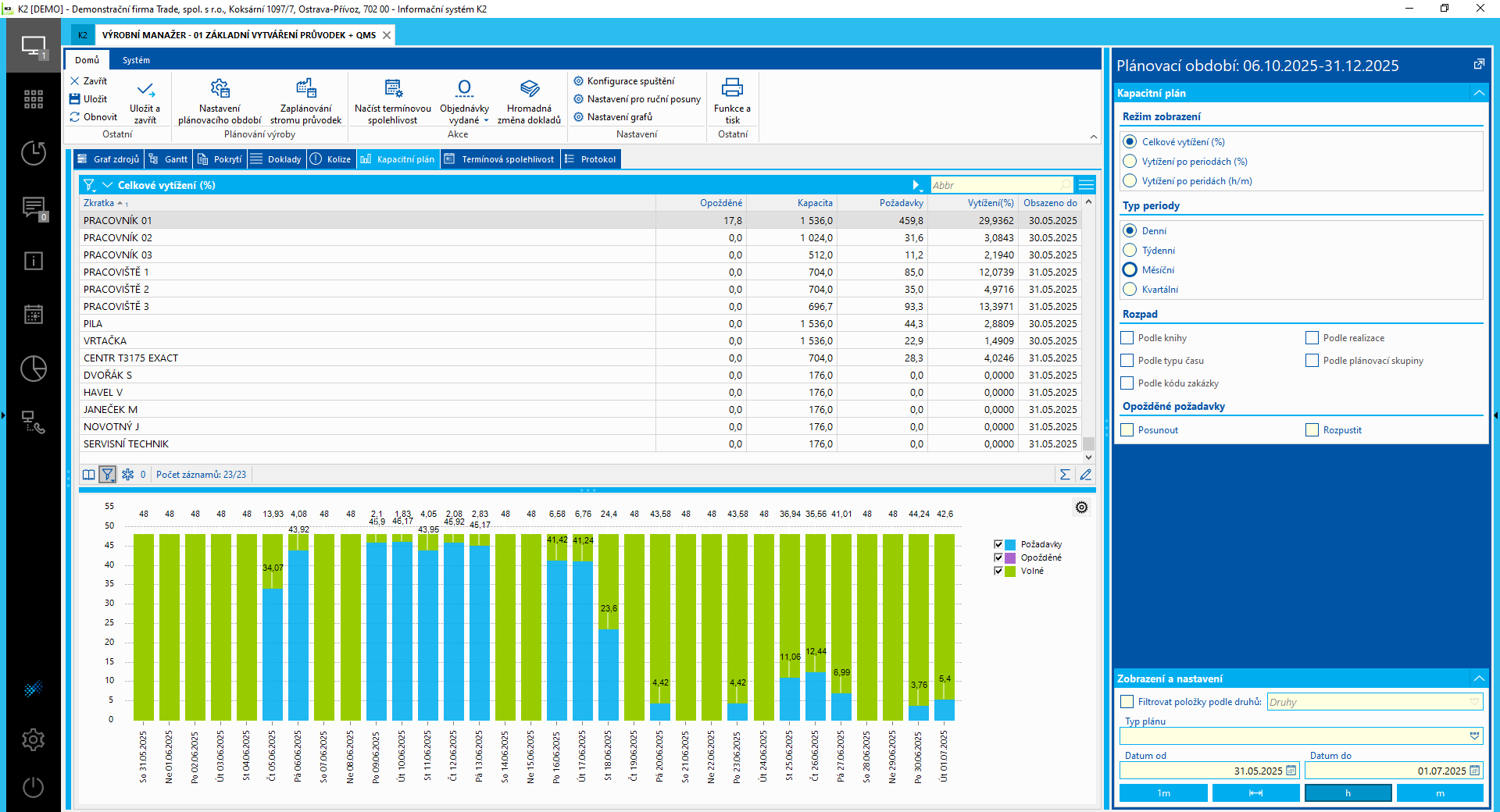Click the table vertical scrollbar thumb
The height and width of the screenshot is (812, 1500).
[x=1088, y=443]
